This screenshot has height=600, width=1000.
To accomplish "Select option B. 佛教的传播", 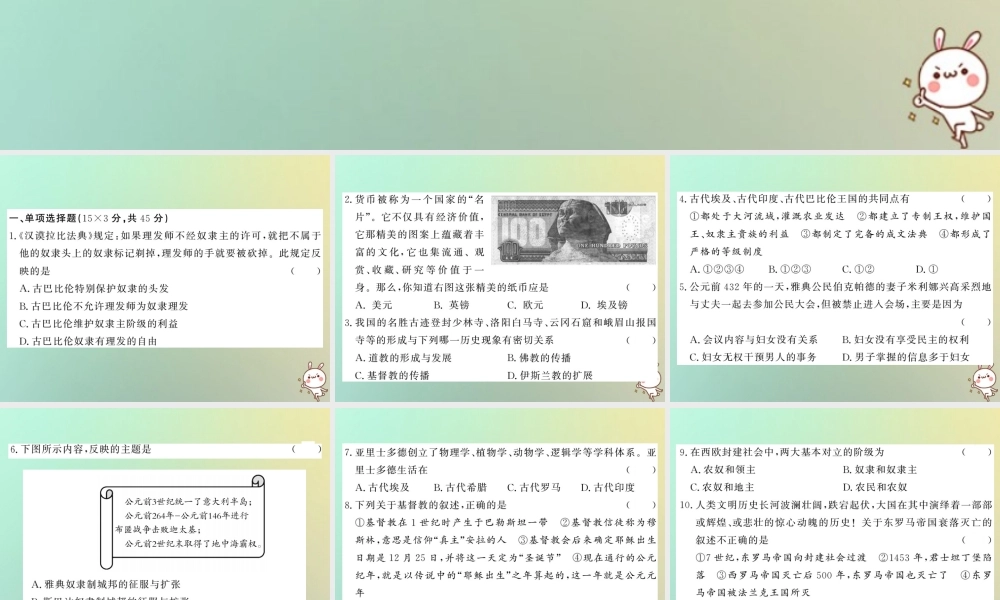I will point(539,358).
